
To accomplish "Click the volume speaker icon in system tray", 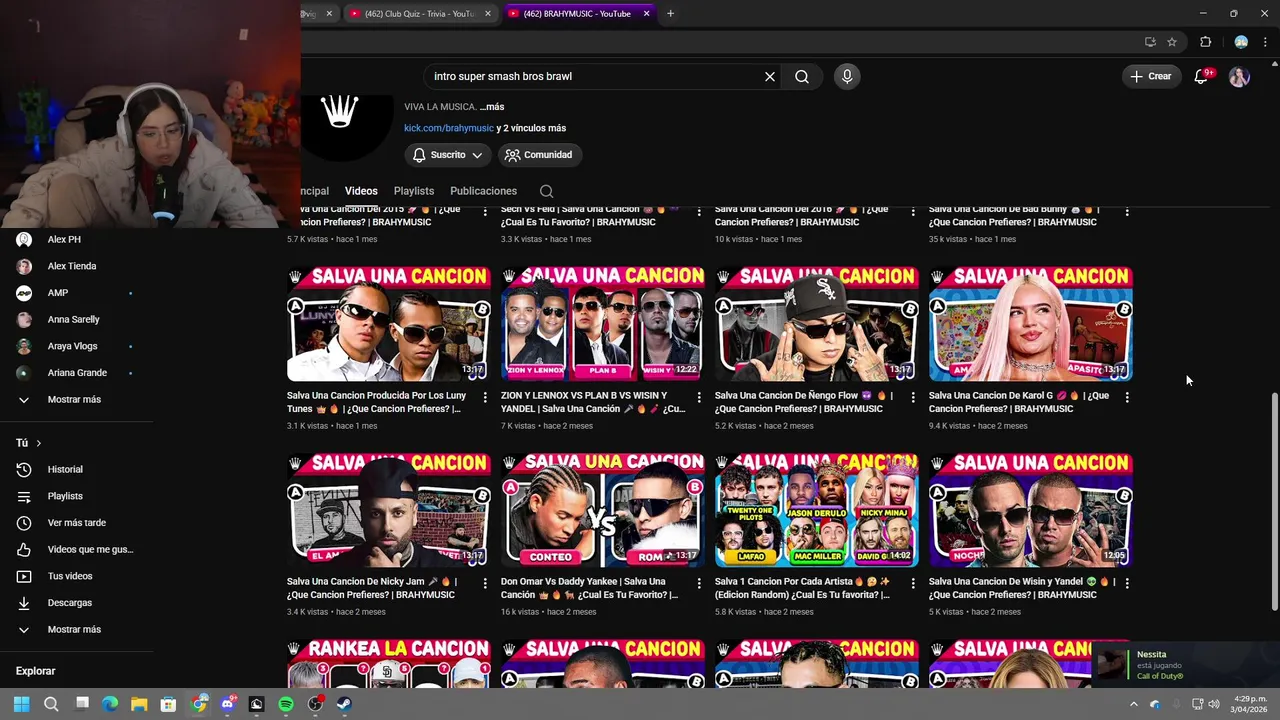I will tap(1214, 704).
